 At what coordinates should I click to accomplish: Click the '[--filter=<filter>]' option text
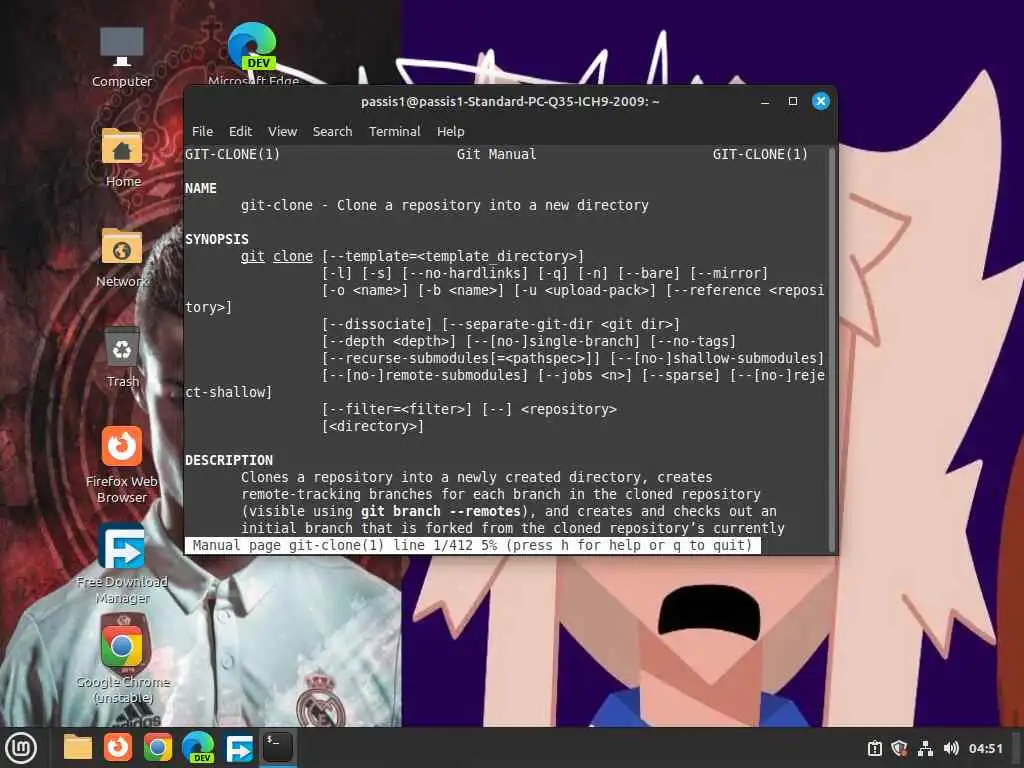(x=396, y=409)
